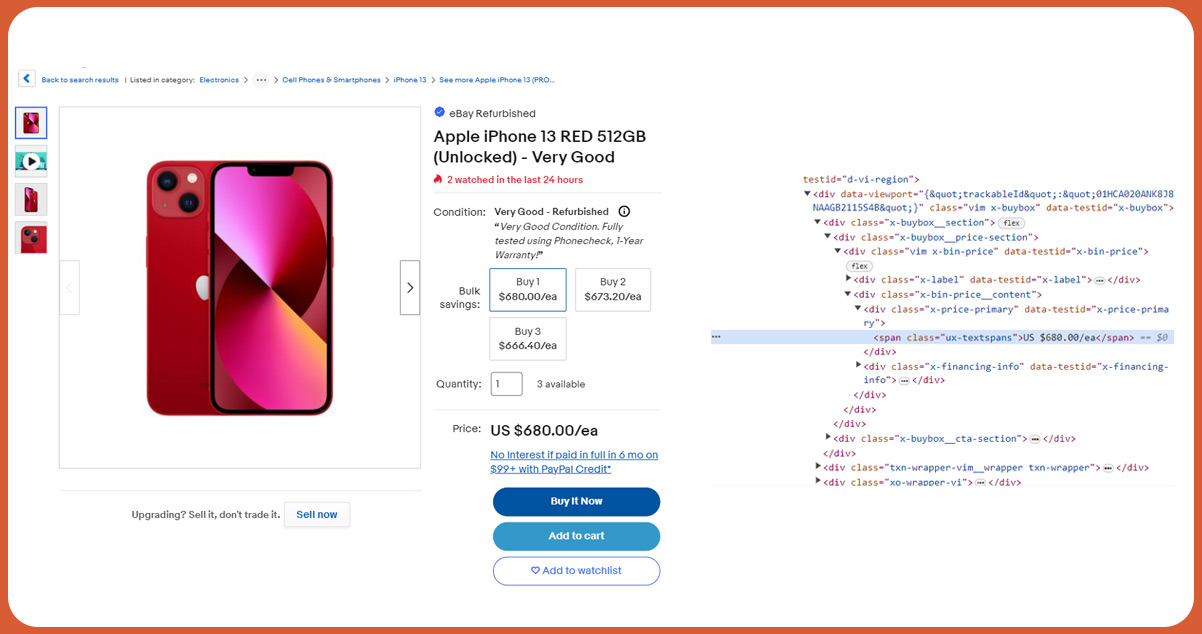This screenshot has height=634, width=1202.
Task: Open the breadcrumb ellipsis menu
Action: 261,80
